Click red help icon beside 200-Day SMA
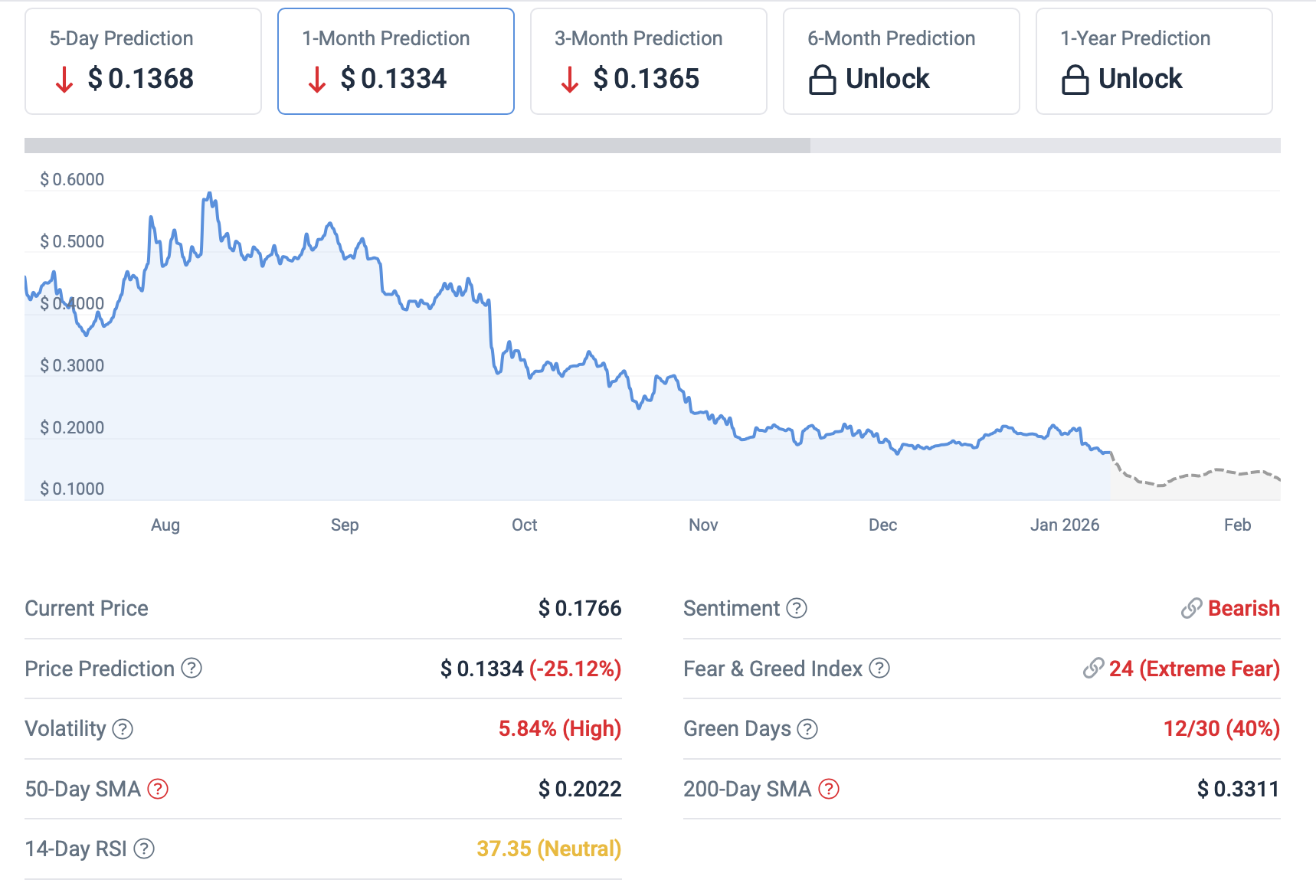This screenshot has height=896, width=1316. (829, 789)
